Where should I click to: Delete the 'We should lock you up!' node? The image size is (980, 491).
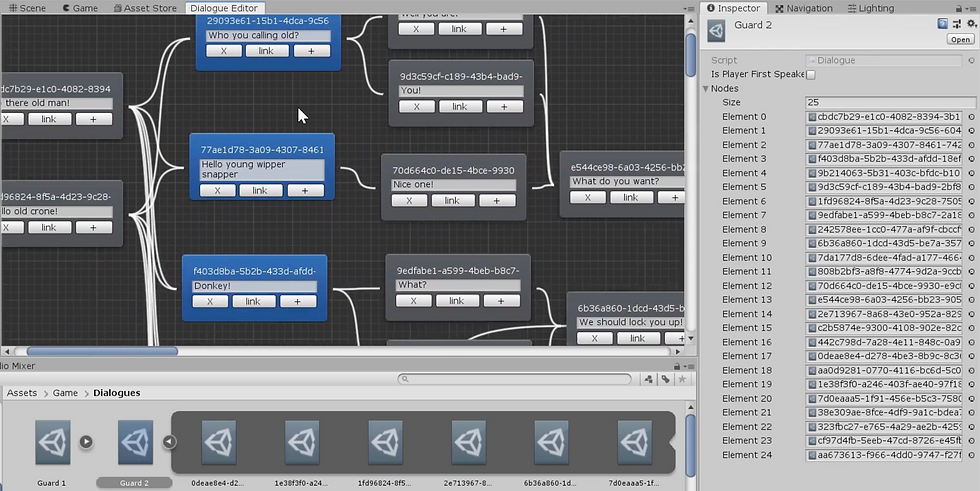594,339
